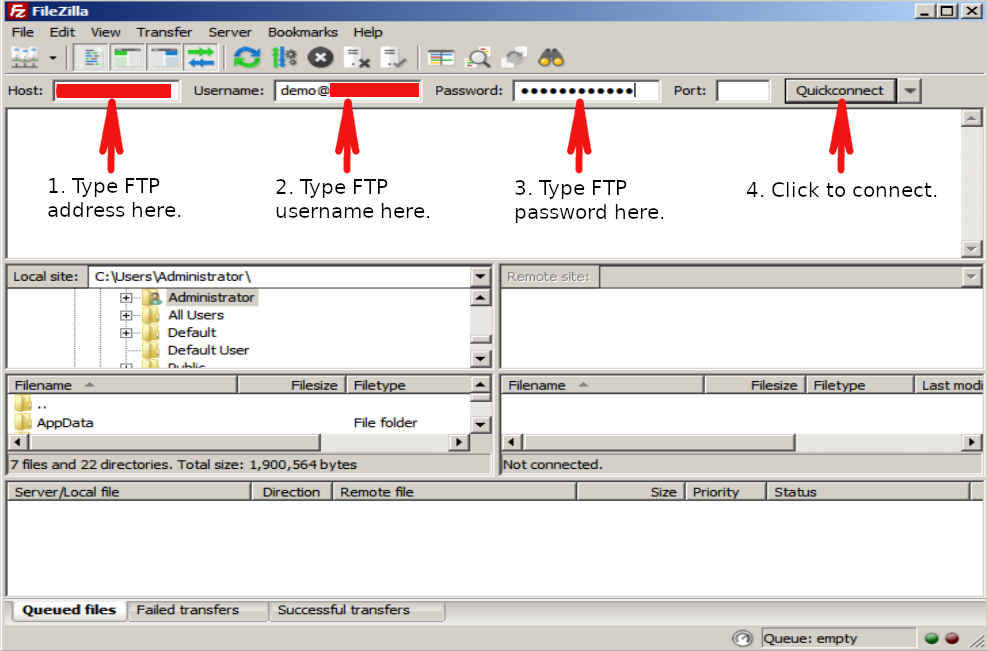The image size is (988, 651).
Task: Click the Priority queue column header
Action: pyautogui.click(x=726, y=492)
